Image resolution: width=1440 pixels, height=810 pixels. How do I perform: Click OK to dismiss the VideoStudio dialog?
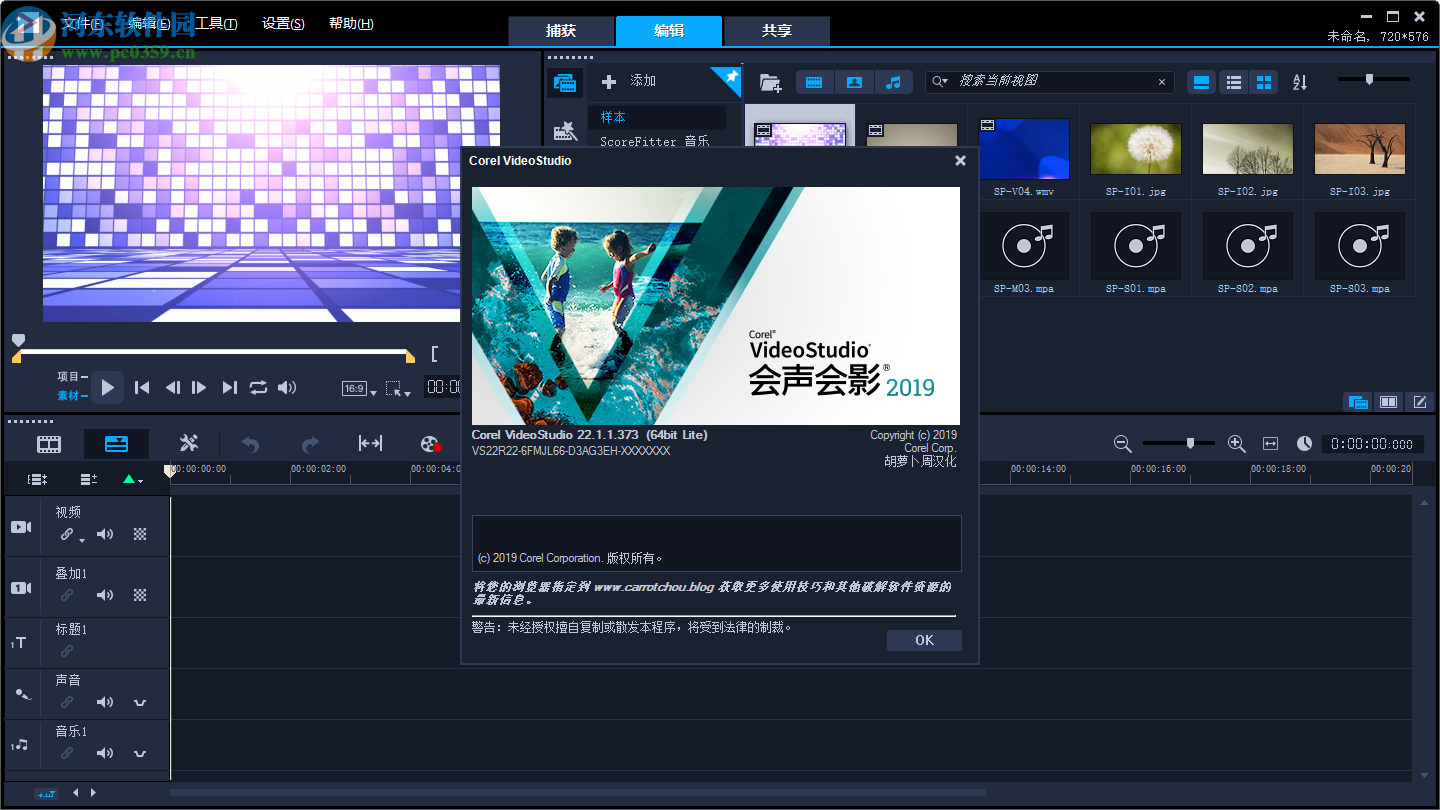point(923,640)
